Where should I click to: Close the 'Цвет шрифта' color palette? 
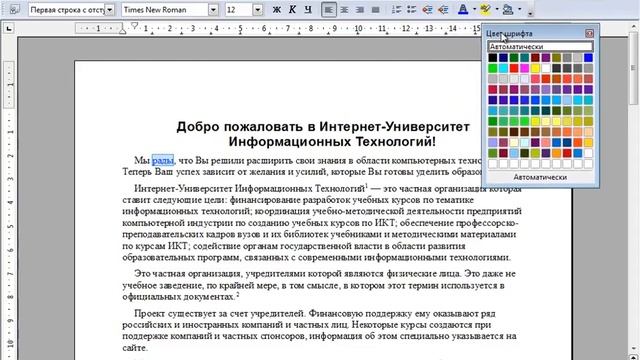coord(589,33)
